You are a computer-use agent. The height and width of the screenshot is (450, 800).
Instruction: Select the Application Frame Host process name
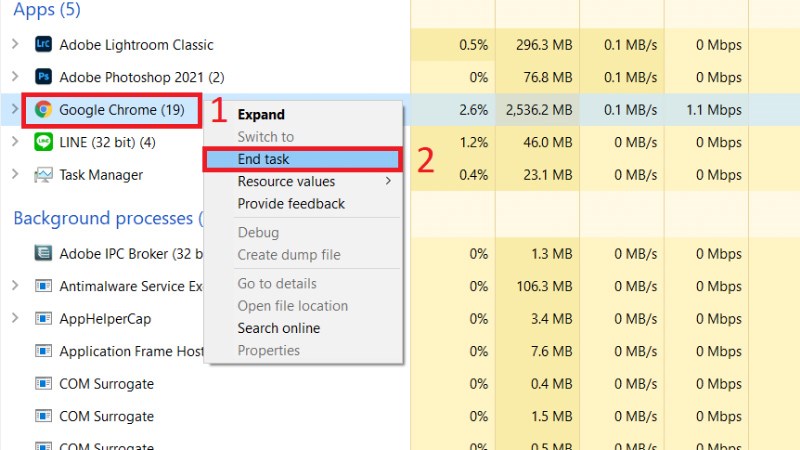pos(131,352)
